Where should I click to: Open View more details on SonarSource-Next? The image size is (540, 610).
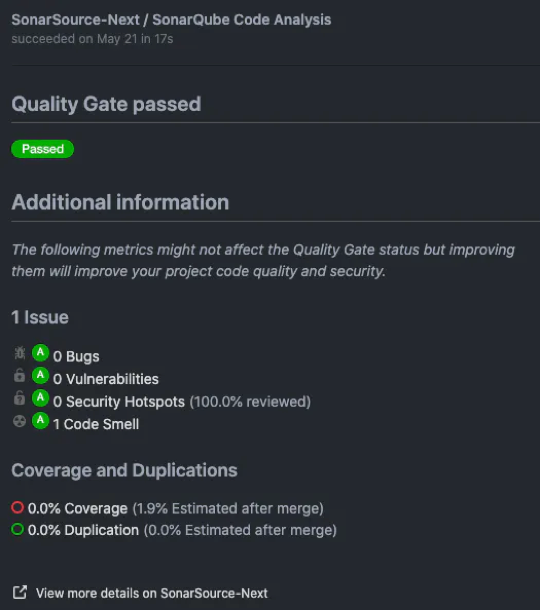click(x=152, y=593)
